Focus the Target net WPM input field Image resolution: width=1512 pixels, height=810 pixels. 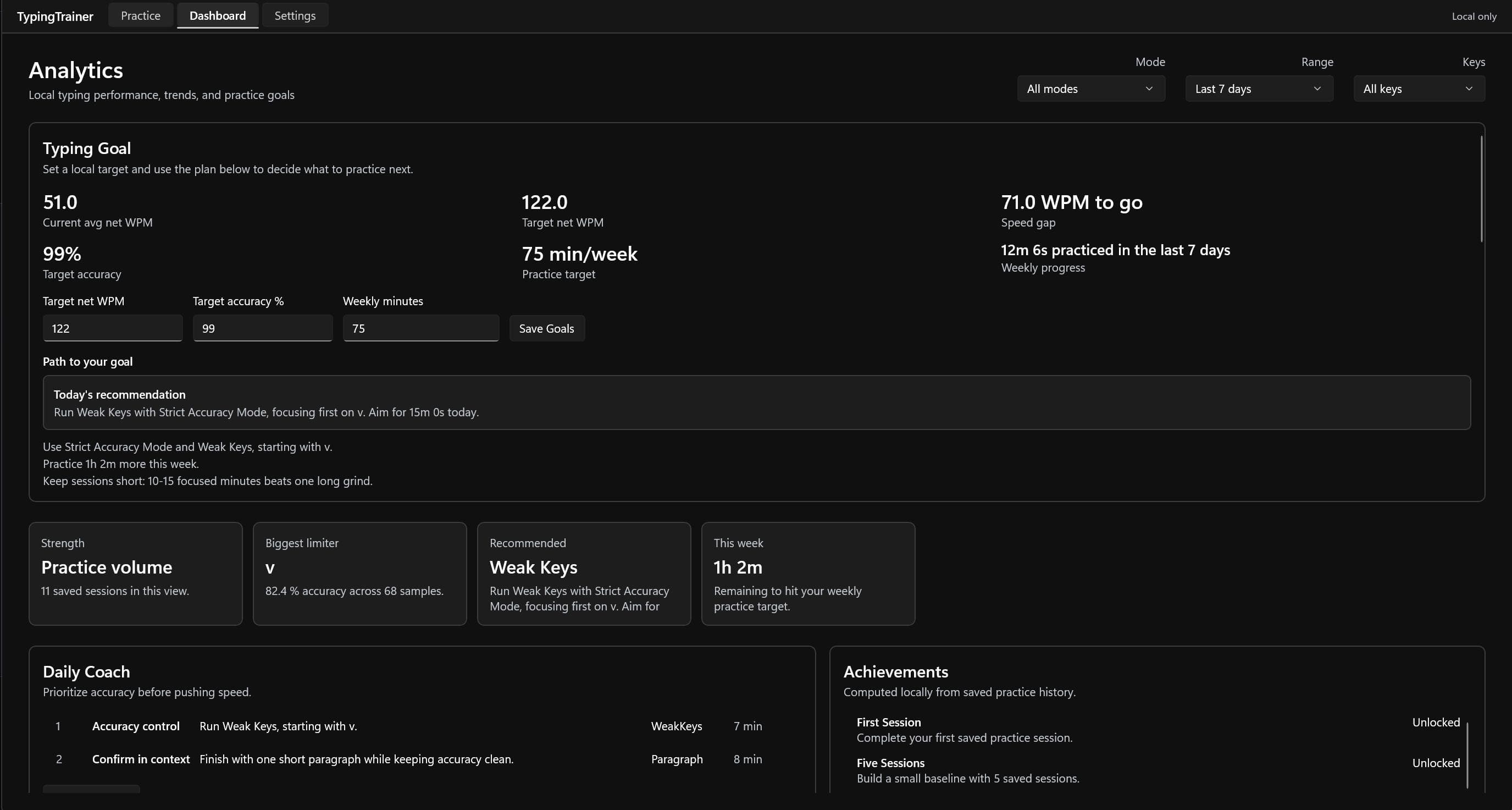click(113, 328)
